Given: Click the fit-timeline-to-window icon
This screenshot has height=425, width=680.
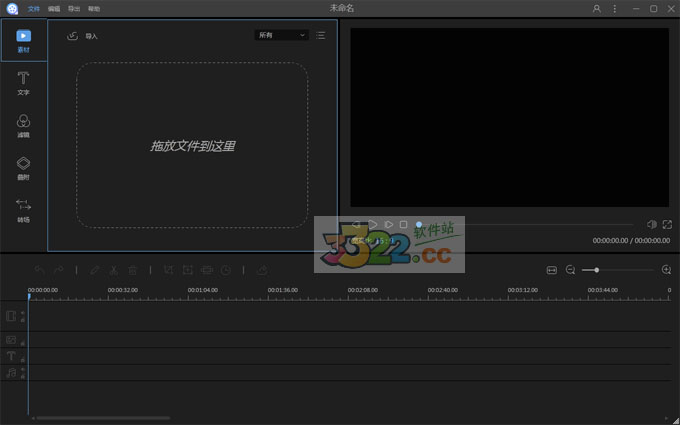Looking at the screenshot, I should (552, 270).
